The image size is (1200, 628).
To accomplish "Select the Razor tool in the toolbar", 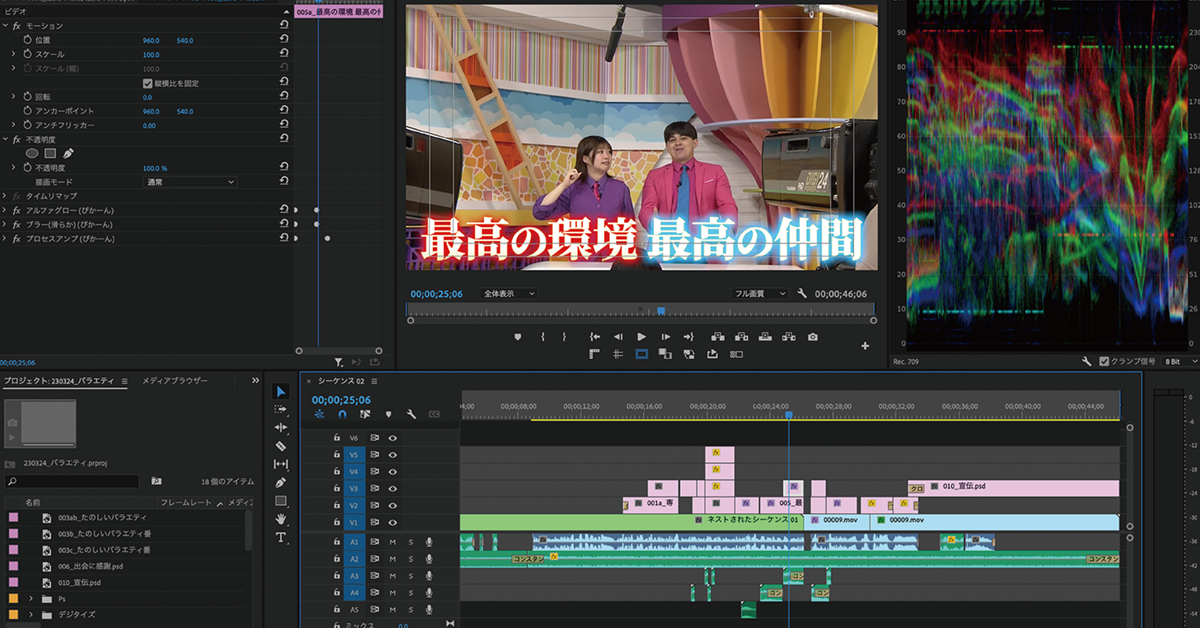I will tap(281, 446).
